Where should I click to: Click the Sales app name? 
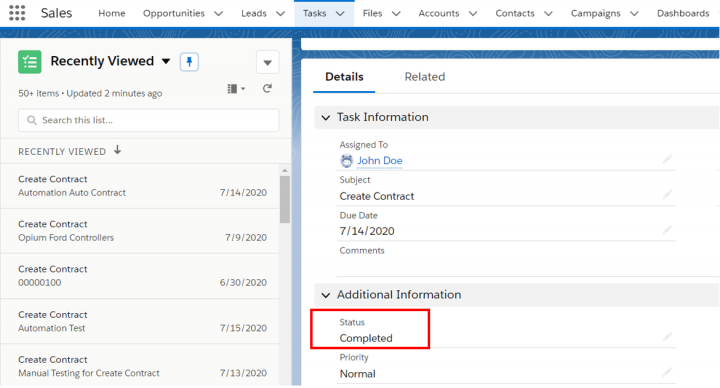[56, 13]
